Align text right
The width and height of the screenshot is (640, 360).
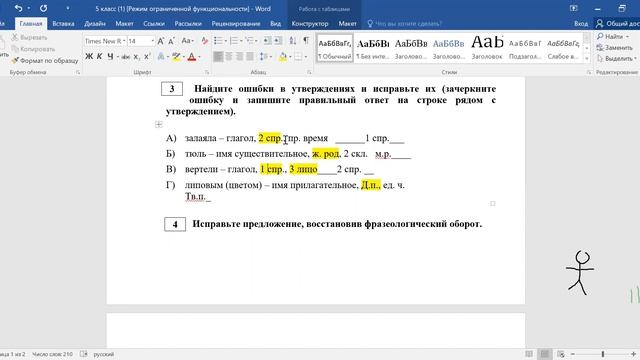click(240, 56)
